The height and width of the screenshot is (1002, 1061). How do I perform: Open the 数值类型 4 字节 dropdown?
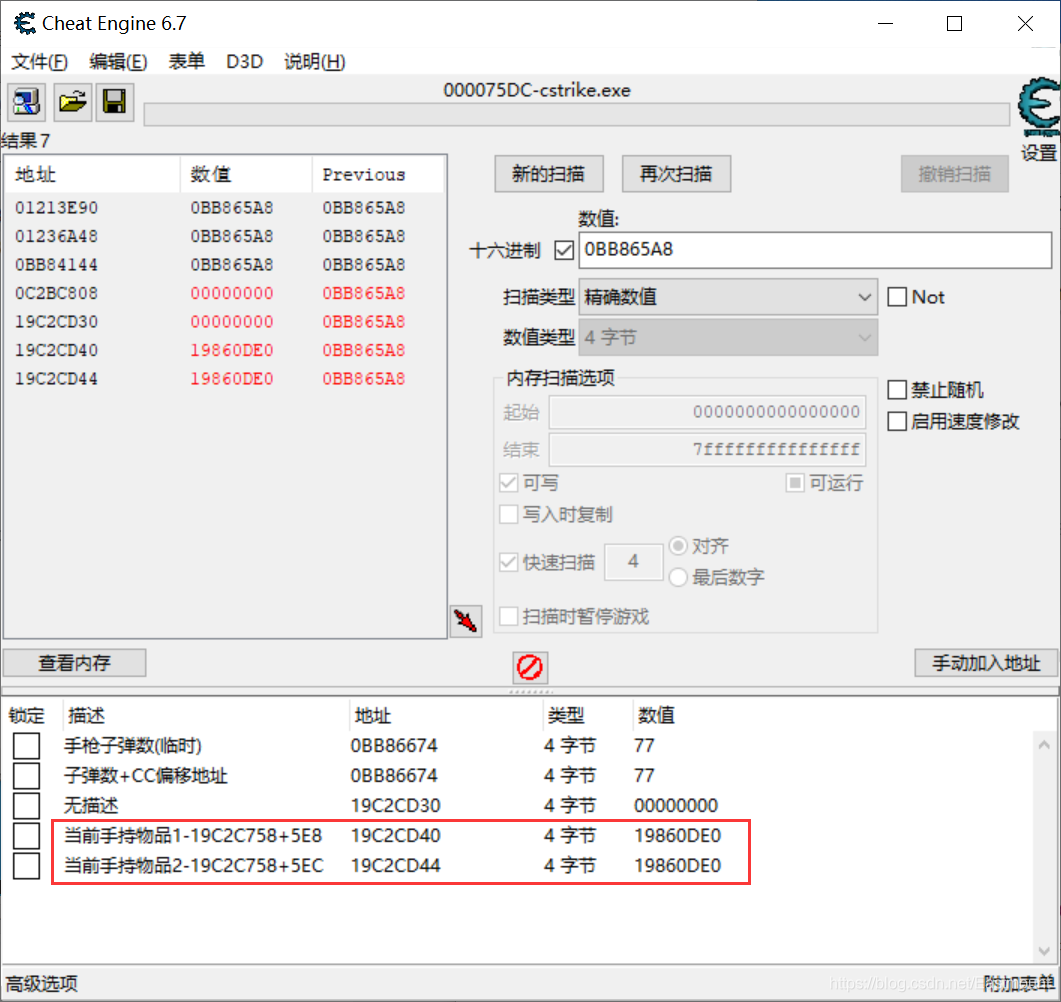click(728, 338)
